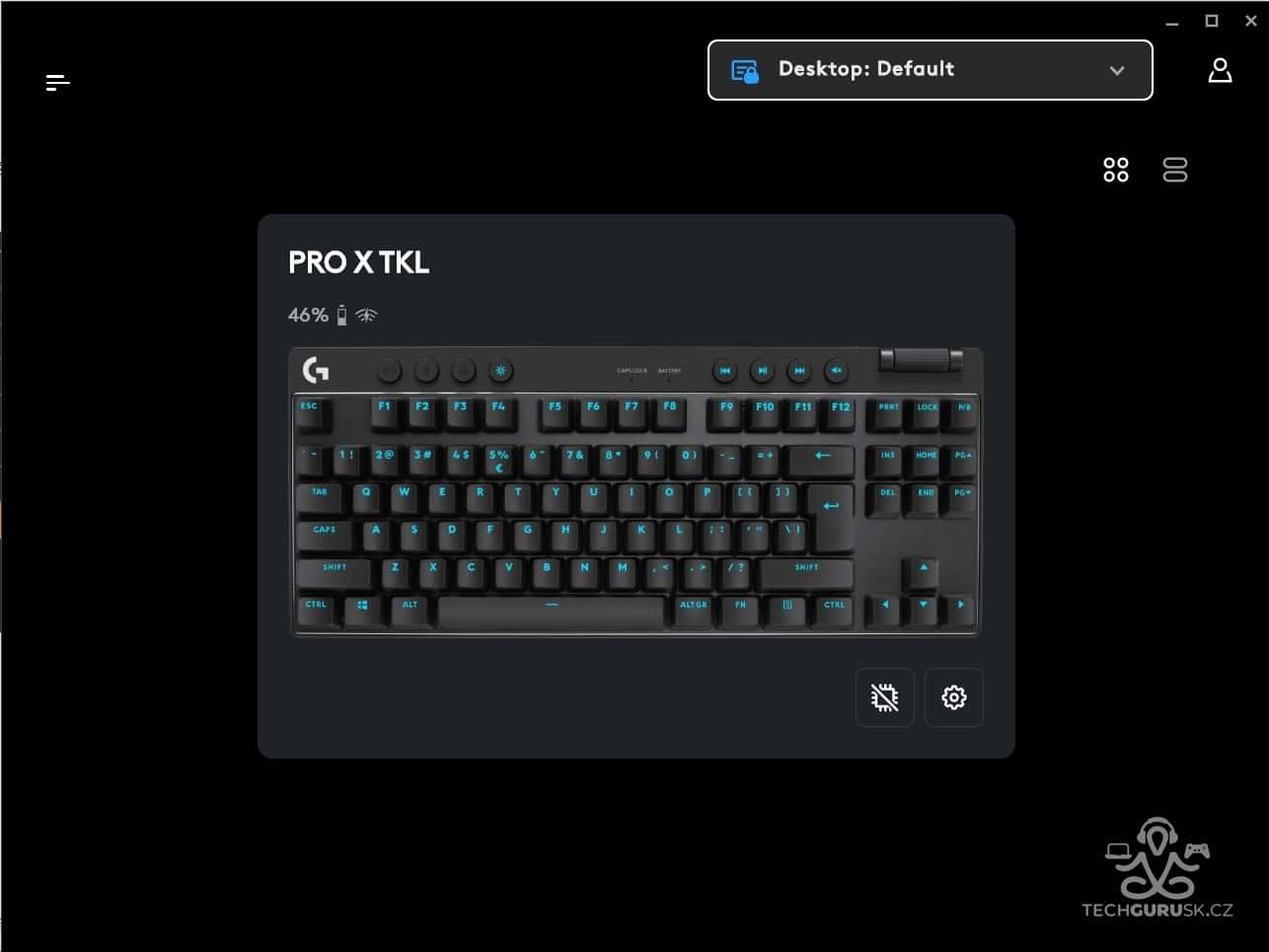Viewport: 1269px width, 952px height.
Task: Click the PRO X TKL device title
Action: point(358,262)
